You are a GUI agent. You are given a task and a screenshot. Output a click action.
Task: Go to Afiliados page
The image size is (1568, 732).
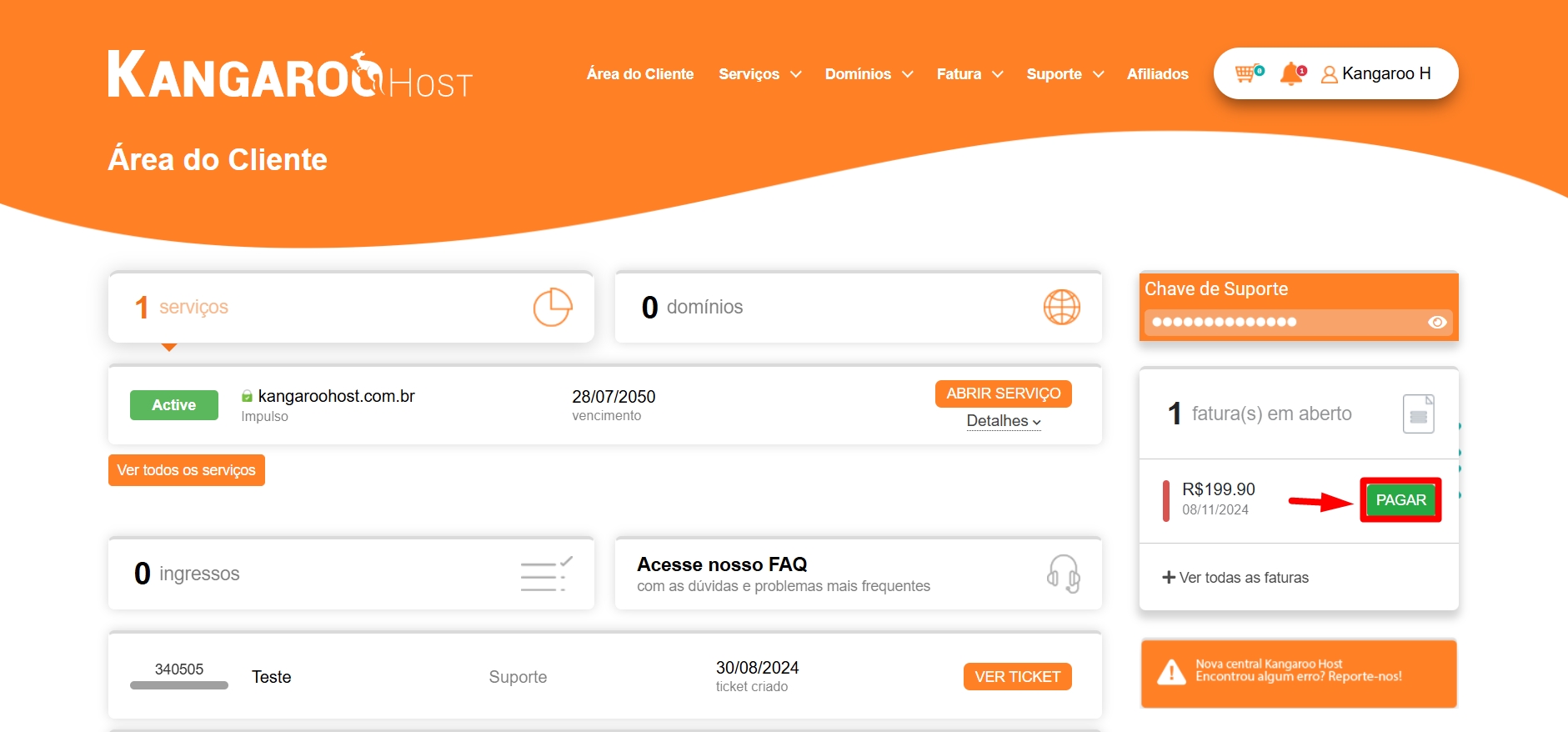1157,74
